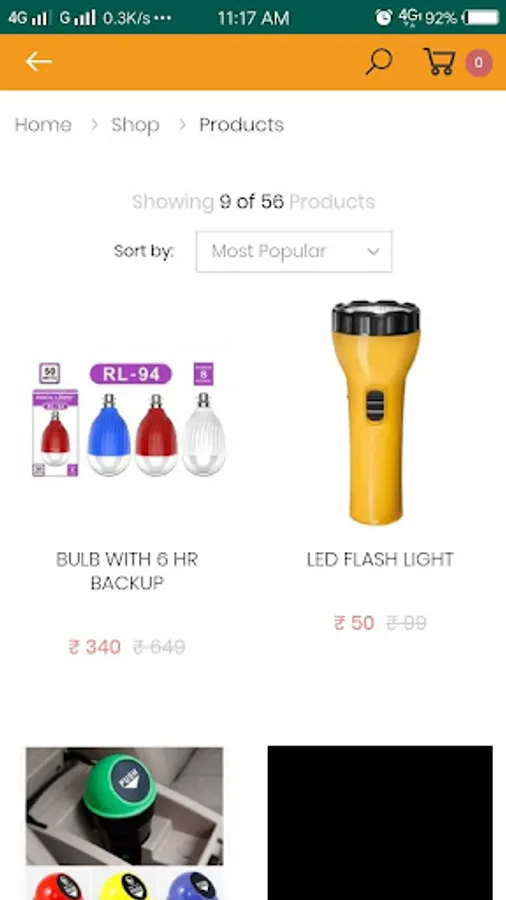Tap the ₹ 340 bulb price
The height and width of the screenshot is (900, 506).
[x=95, y=647]
